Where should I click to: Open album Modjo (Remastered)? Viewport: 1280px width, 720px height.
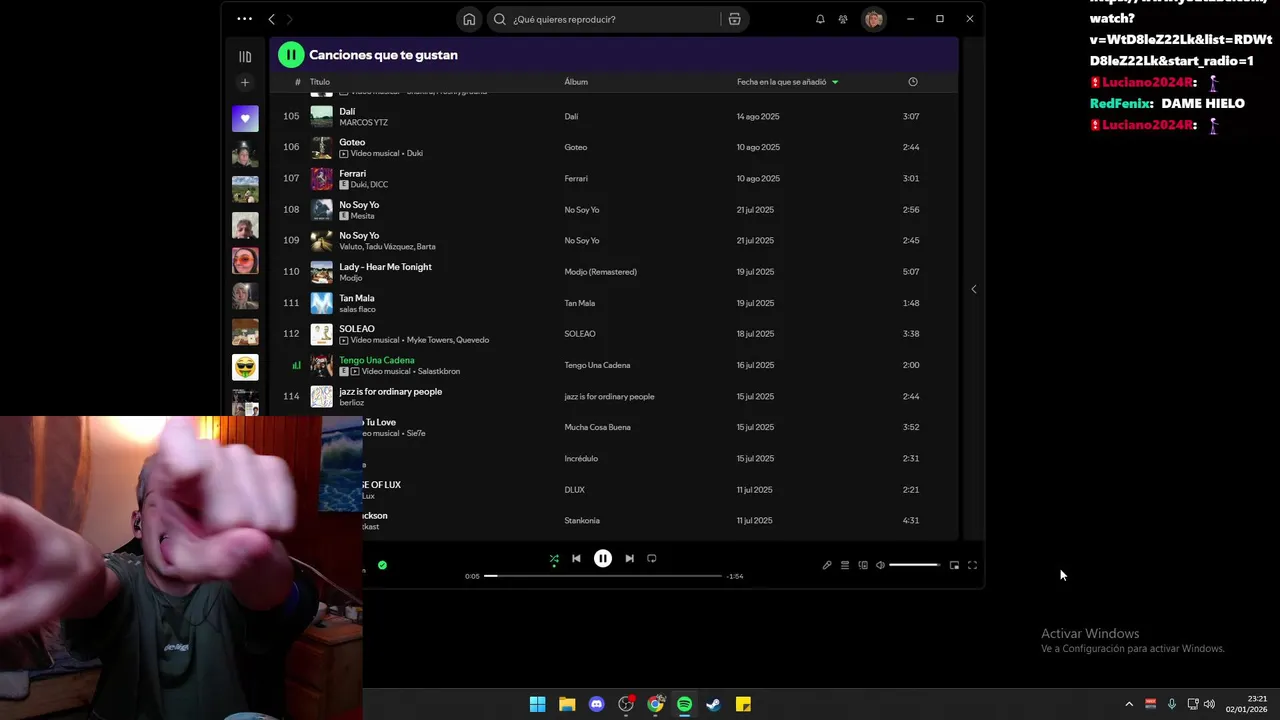point(600,272)
